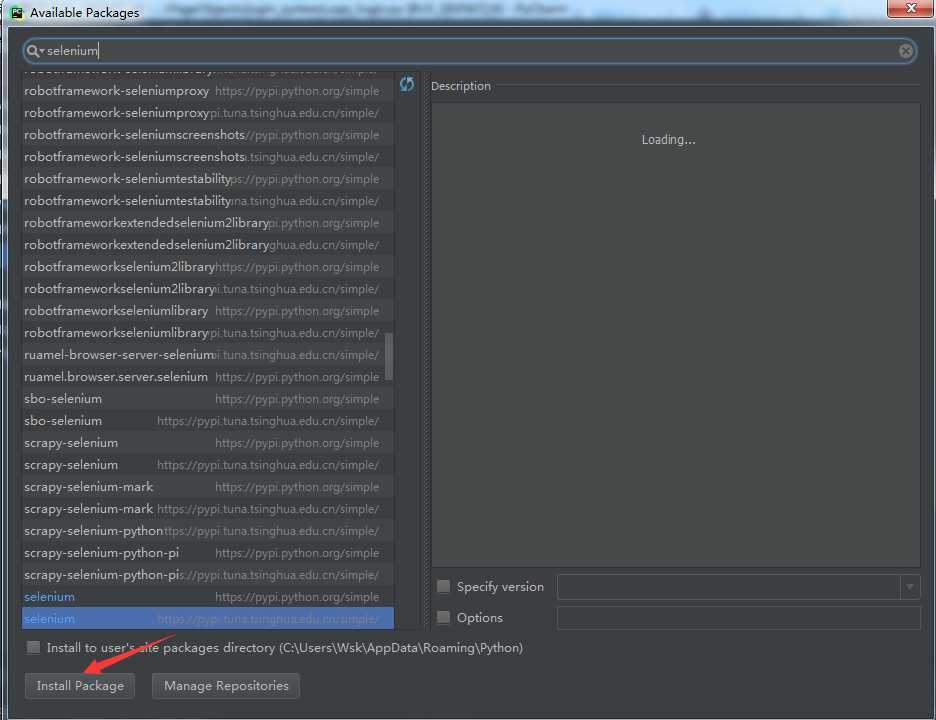
Task: Click the Manage Repositories button
Action: [x=226, y=686]
